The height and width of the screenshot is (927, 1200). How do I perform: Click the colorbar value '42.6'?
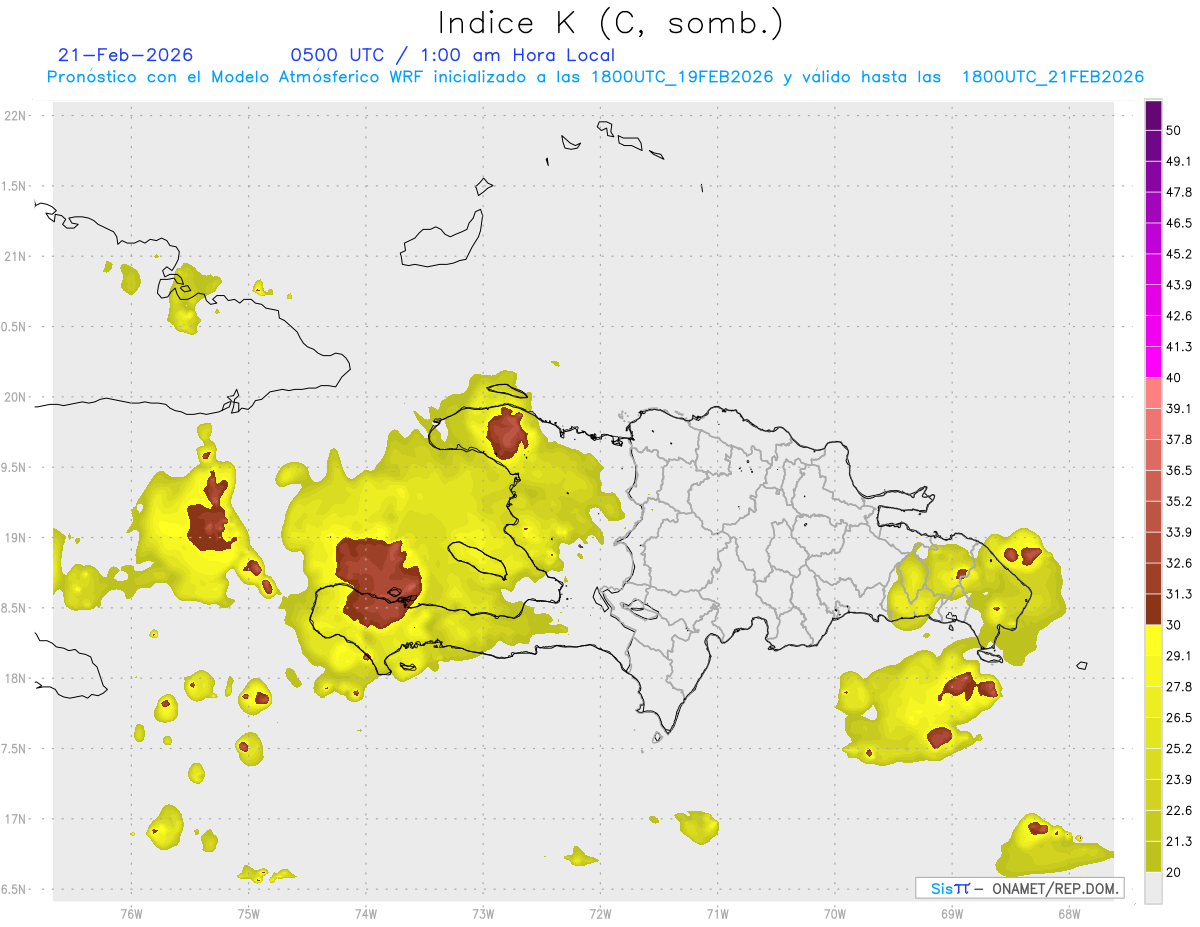point(1179,316)
